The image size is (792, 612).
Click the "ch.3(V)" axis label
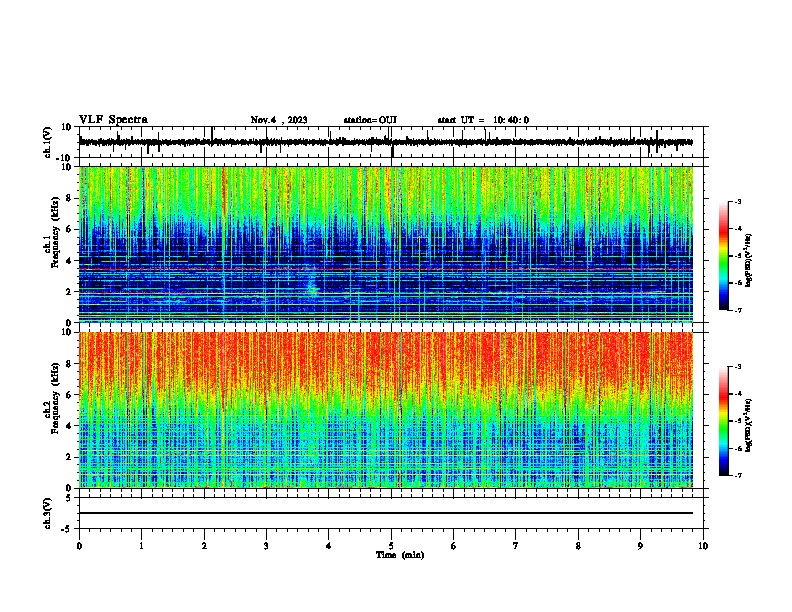(x=48, y=513)
